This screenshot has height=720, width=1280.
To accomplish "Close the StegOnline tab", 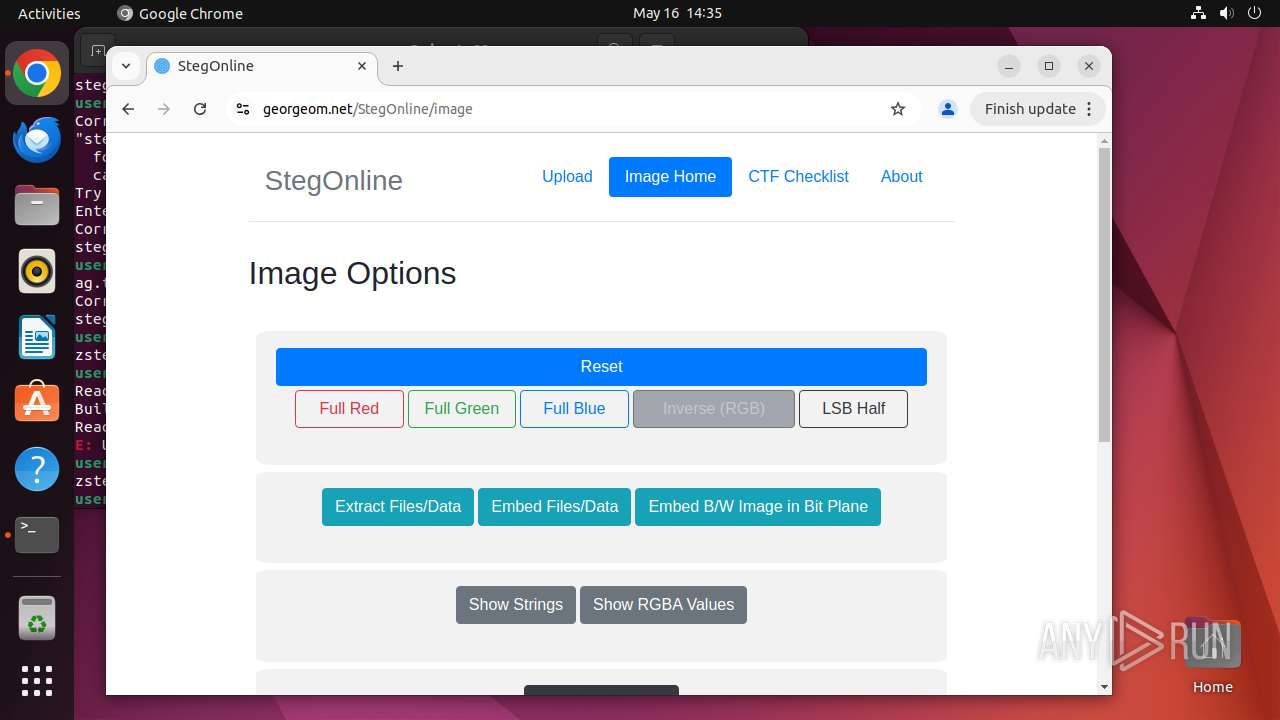I will tap(361, 66).
